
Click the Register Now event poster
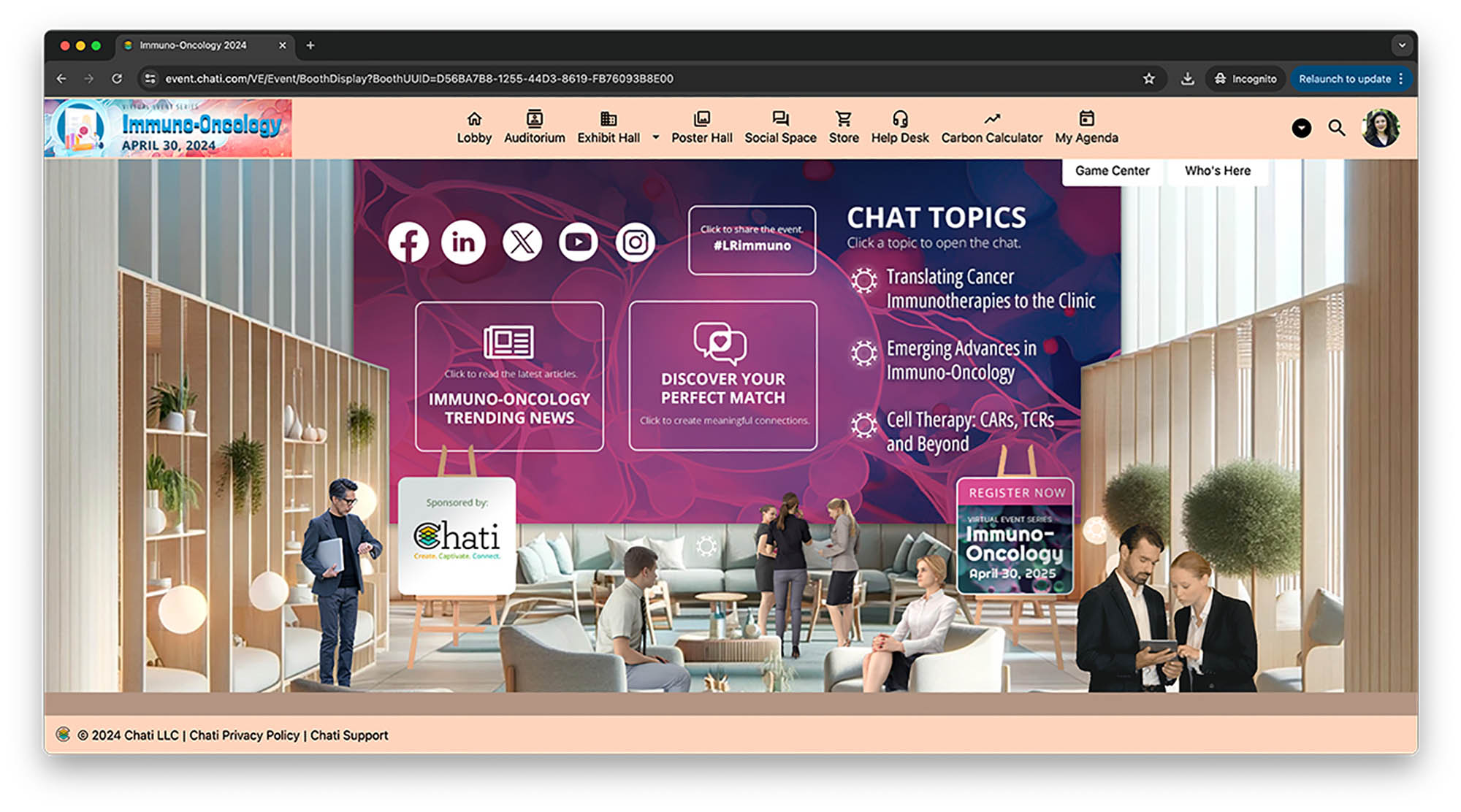click(x=1015, y=537)
